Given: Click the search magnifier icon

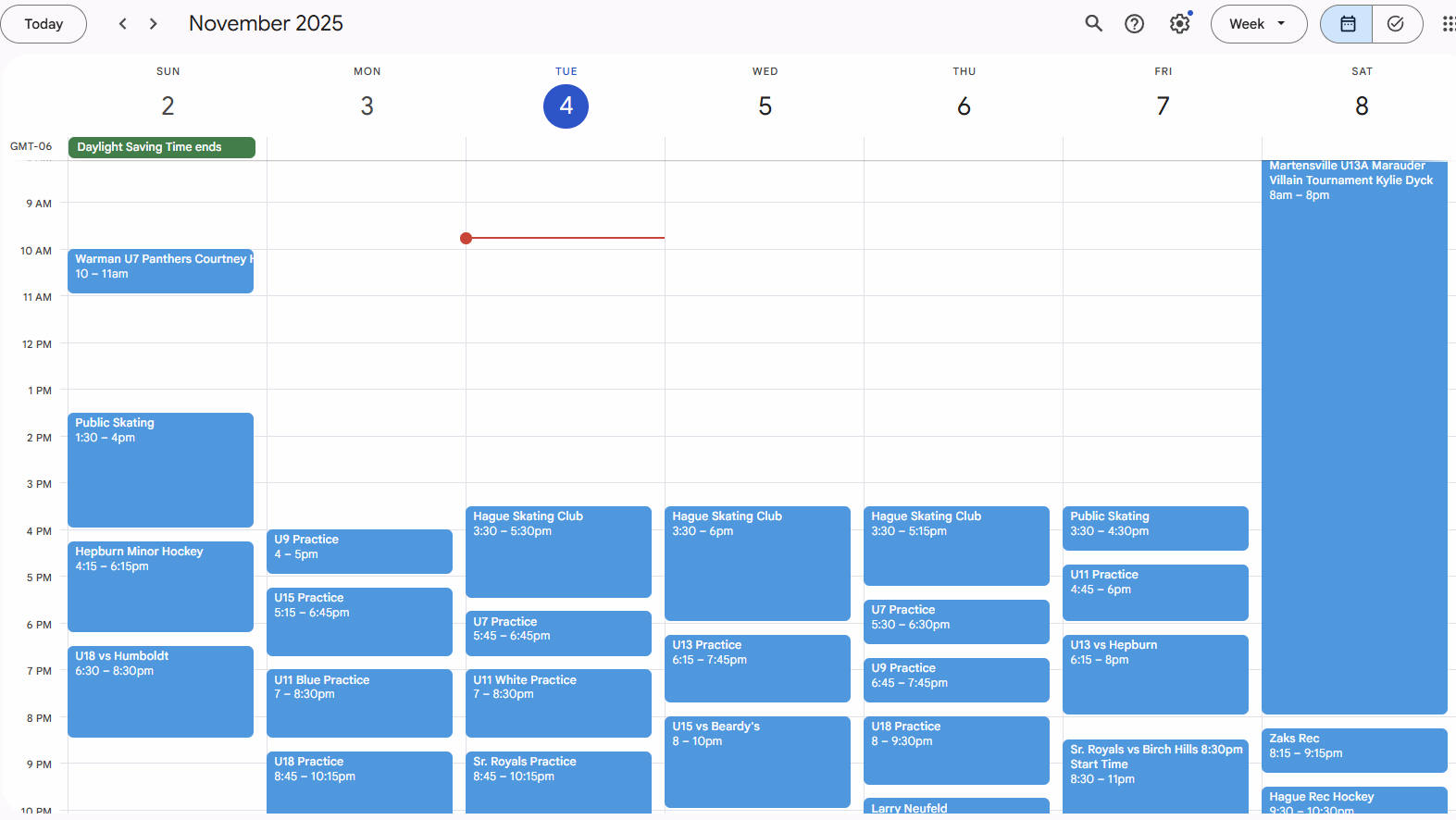Looking at the screenshot, I should pyautogui.click(x=1093, y=24).
